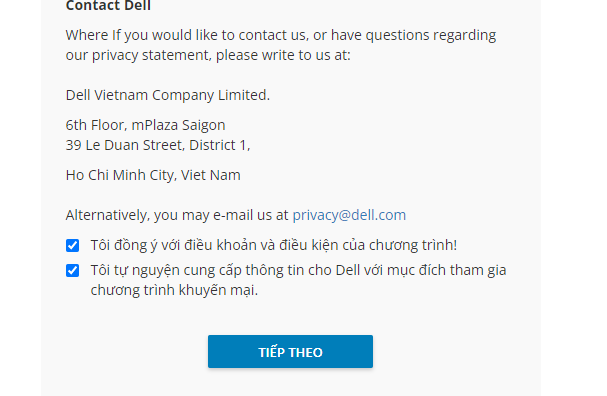Uncheck the 'Tôi đồng ý với điều khoản' checkbox

(x=72, y=245)
